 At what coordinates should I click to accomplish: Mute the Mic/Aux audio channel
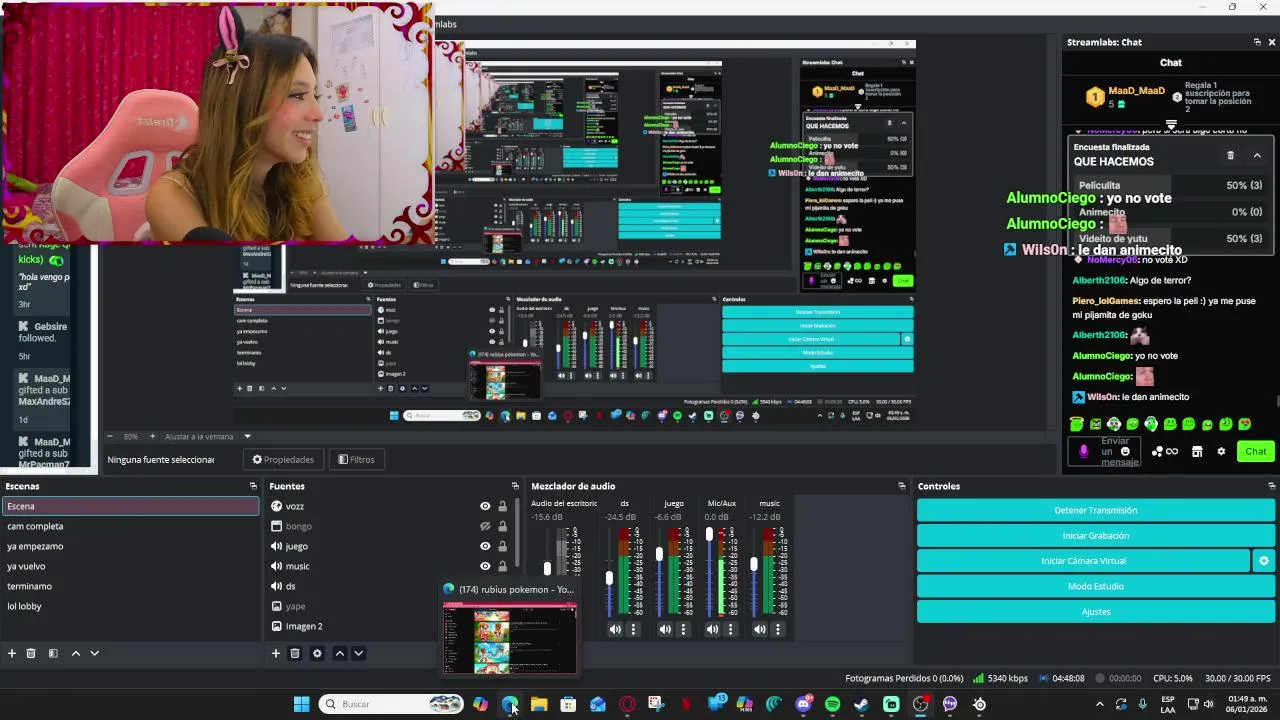coord(712,629)
